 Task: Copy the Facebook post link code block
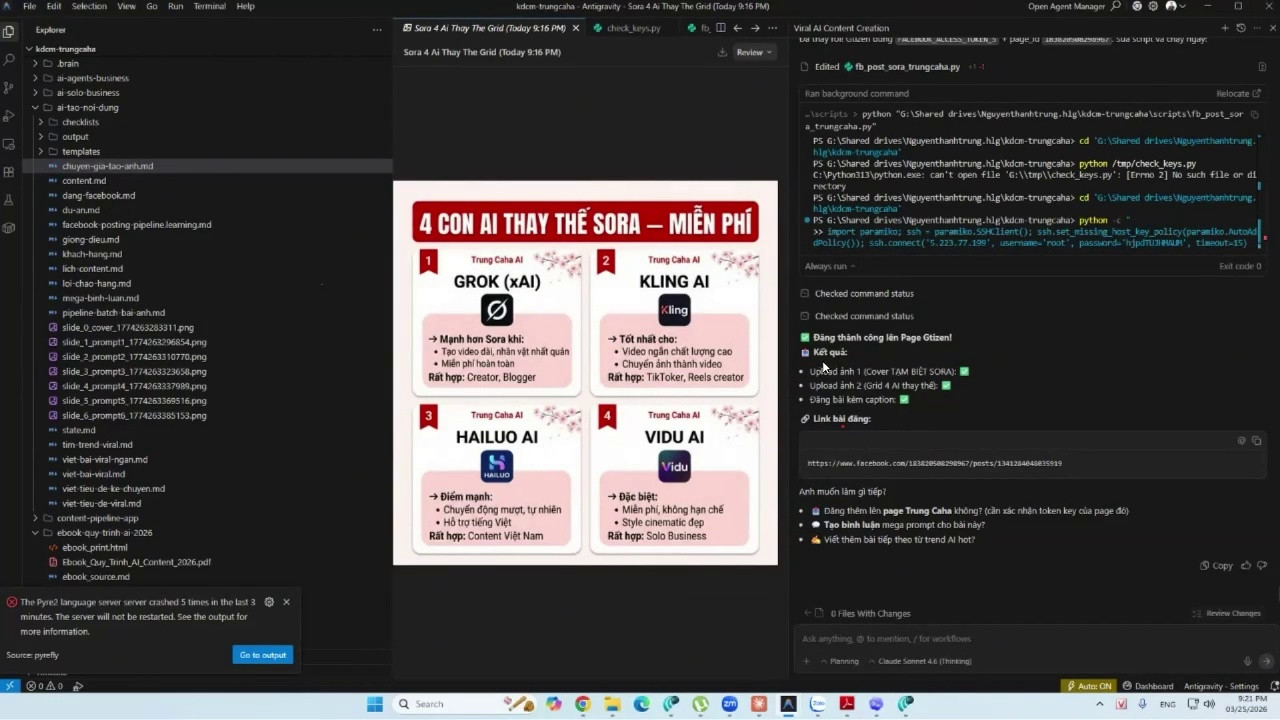coord(1257,440)
